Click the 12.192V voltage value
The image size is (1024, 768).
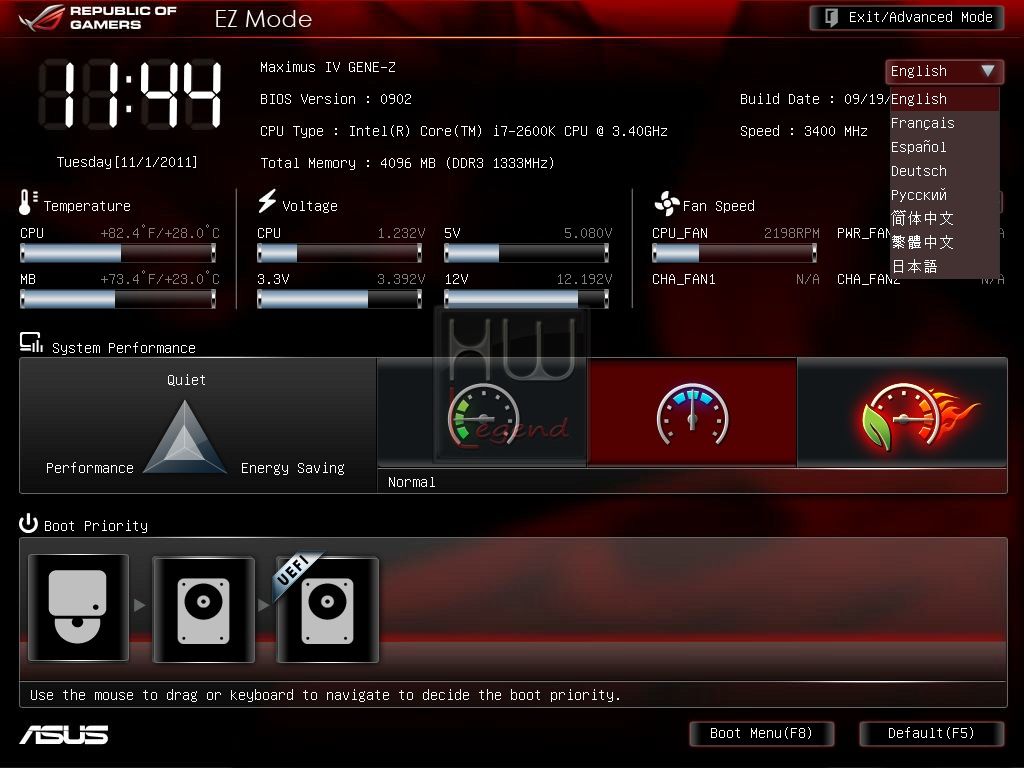pyautogui.click(x=584, y=280)
